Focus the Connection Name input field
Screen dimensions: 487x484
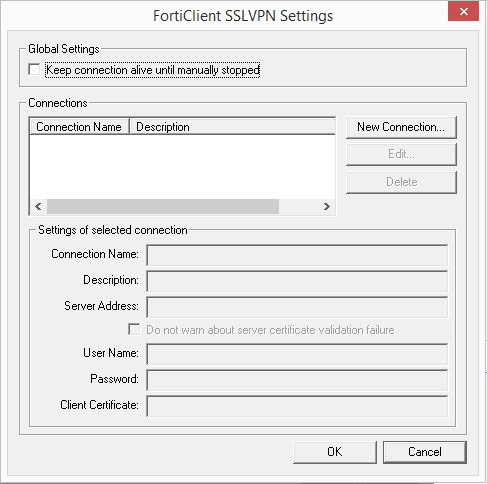(x=297, y=255)
